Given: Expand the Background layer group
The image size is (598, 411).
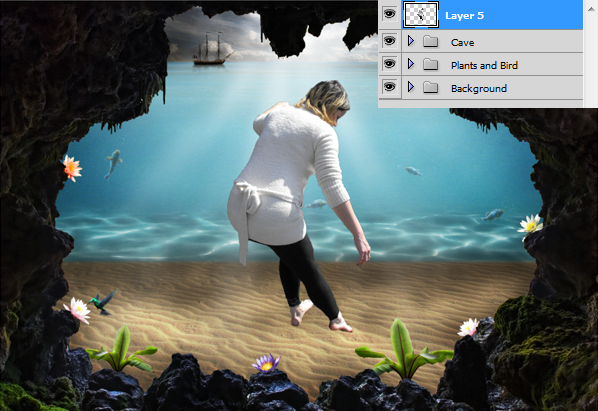Looking at the screenshot, I should pos(411,87).
